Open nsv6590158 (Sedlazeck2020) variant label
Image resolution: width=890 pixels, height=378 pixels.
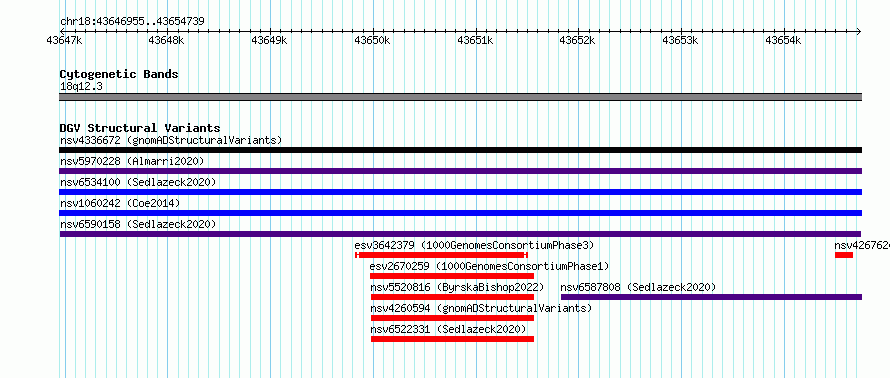point(138,224)
